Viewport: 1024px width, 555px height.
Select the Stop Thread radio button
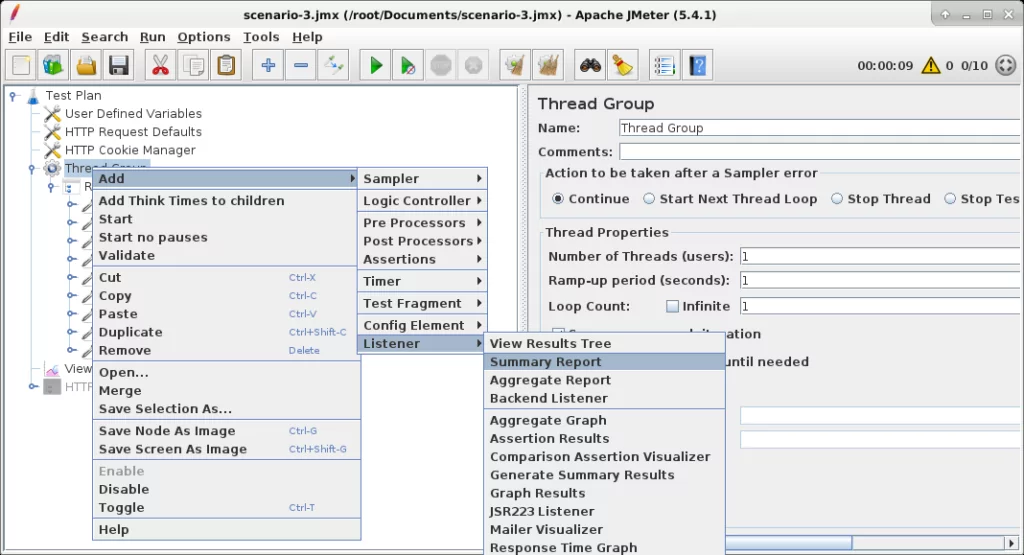click(x=837, y=199)
